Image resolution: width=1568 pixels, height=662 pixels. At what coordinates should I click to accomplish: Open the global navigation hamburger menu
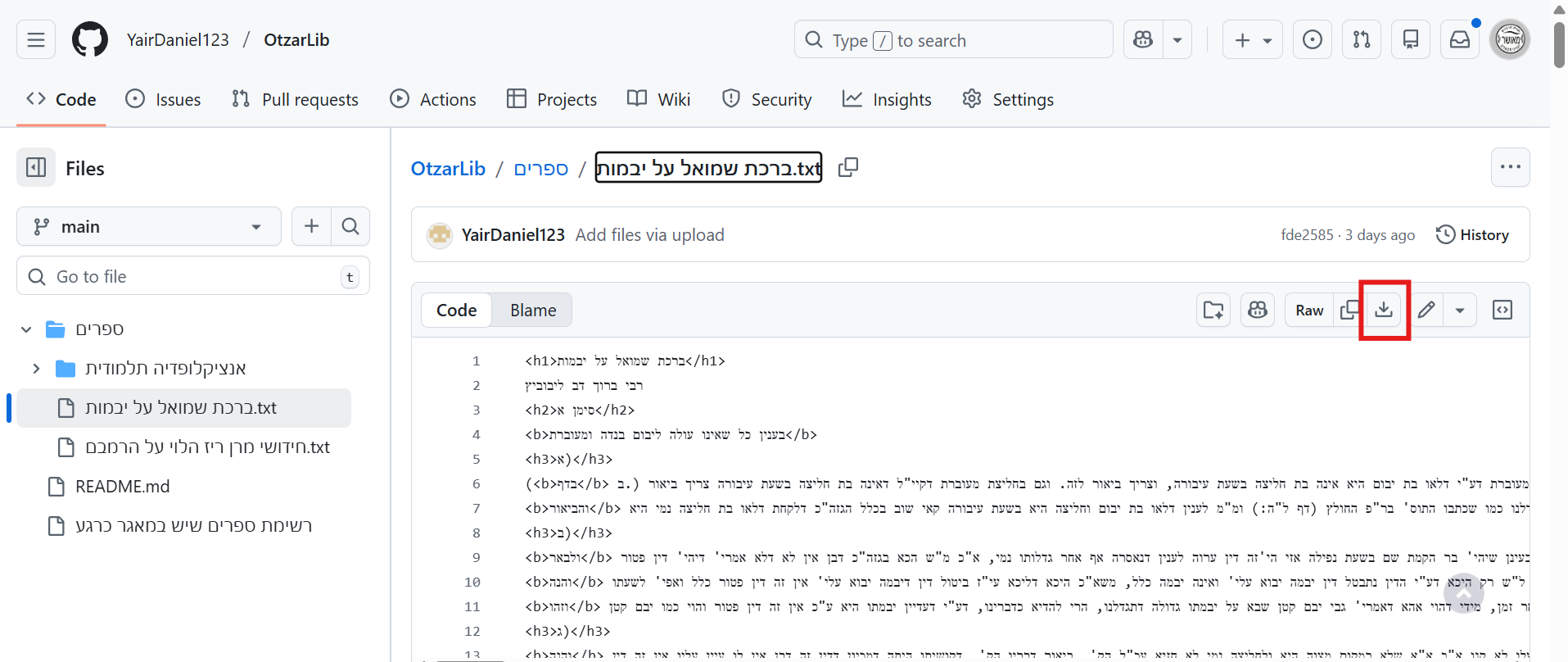(36, 39)
